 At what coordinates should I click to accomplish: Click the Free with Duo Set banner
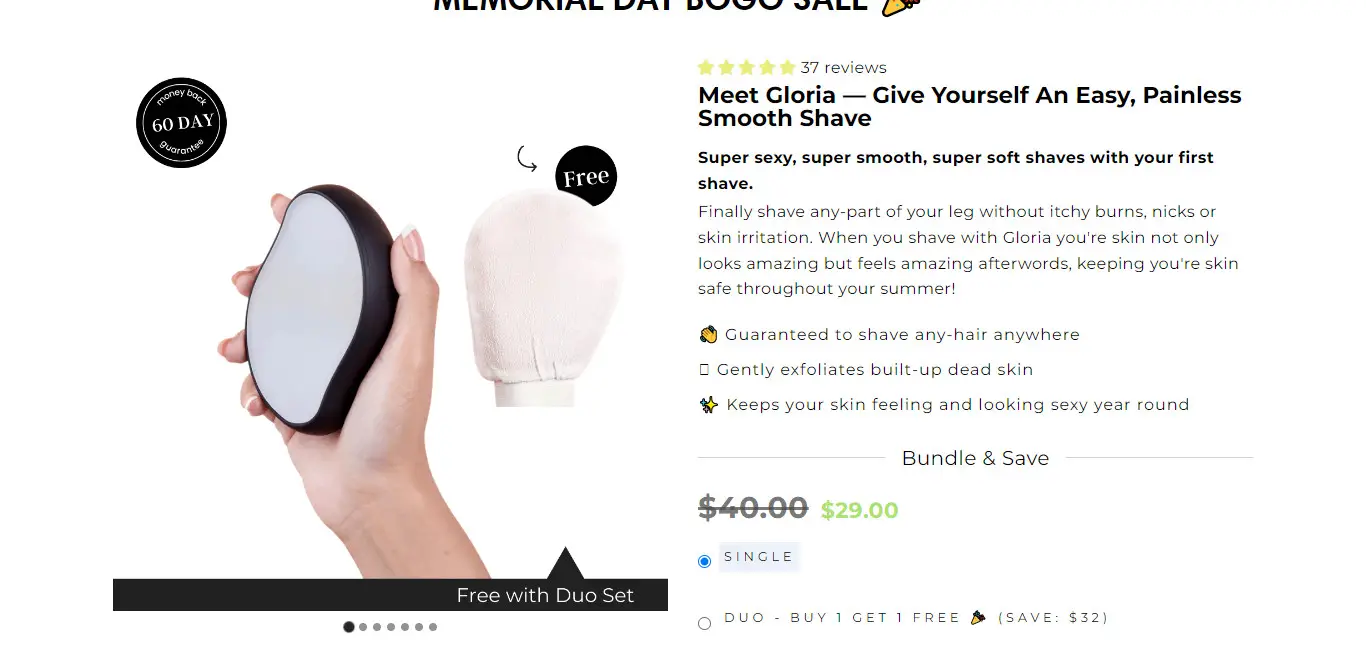(x=390, y=595)
